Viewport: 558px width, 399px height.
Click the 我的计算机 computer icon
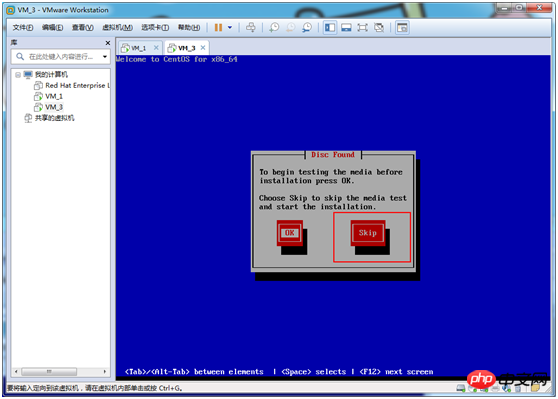[28, 74]
